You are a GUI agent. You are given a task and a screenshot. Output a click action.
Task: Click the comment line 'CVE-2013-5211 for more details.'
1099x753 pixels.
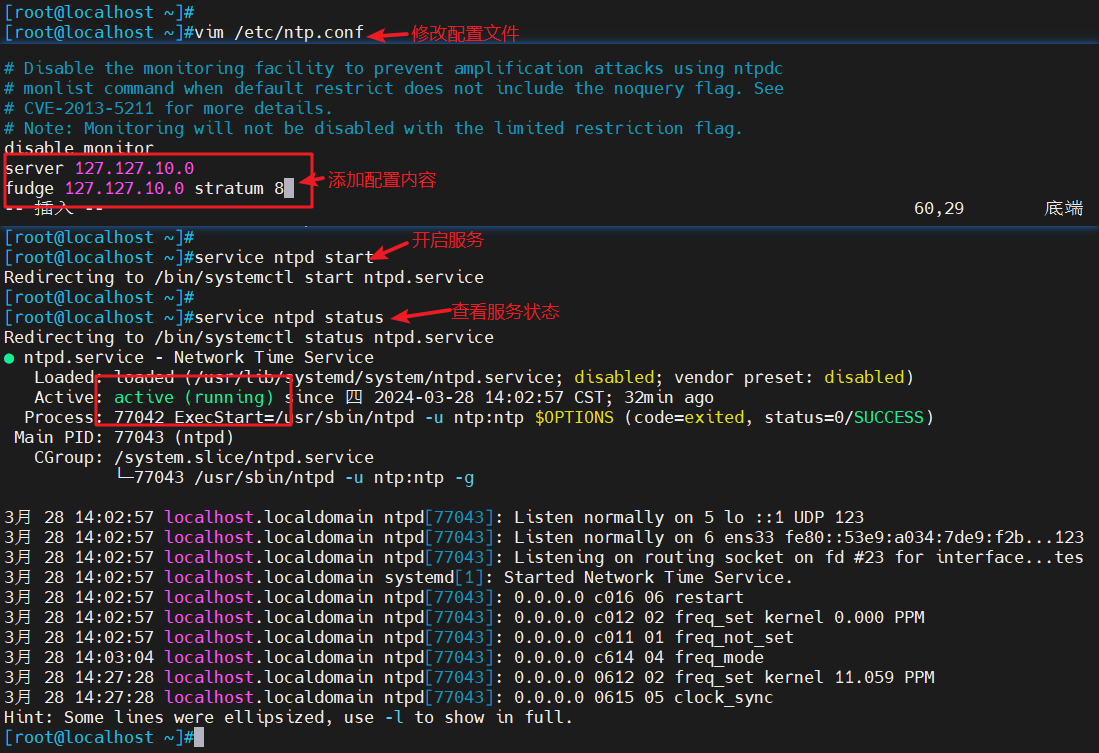coord(168,108)
